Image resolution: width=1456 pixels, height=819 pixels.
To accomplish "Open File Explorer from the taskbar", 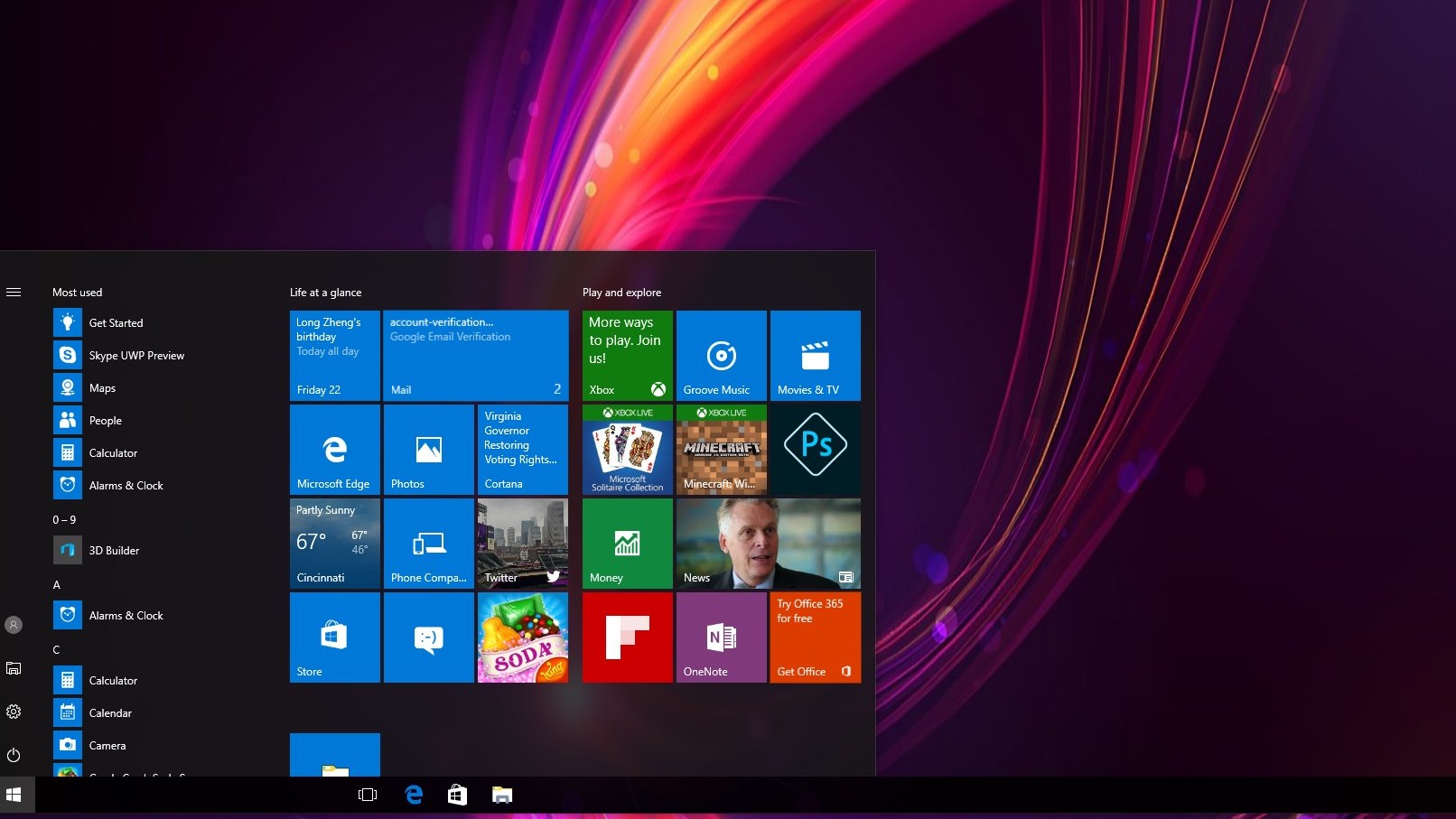I will coord(501,795).
